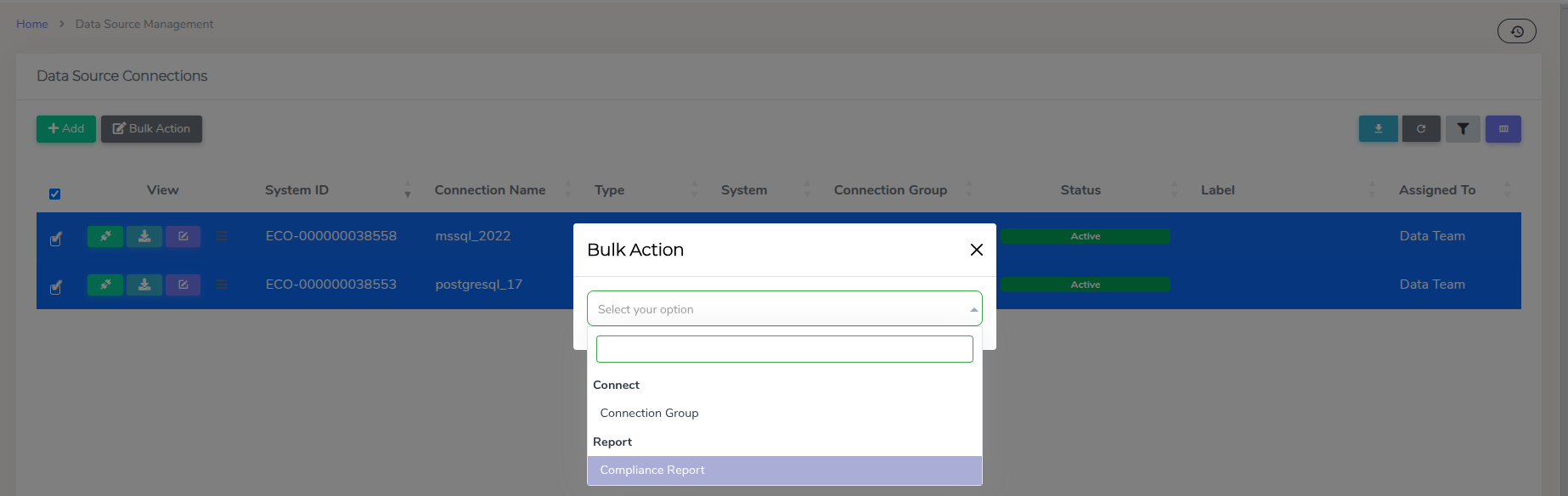Click the ECO-000000038553 system ID cell

click(x=331, y=285)
